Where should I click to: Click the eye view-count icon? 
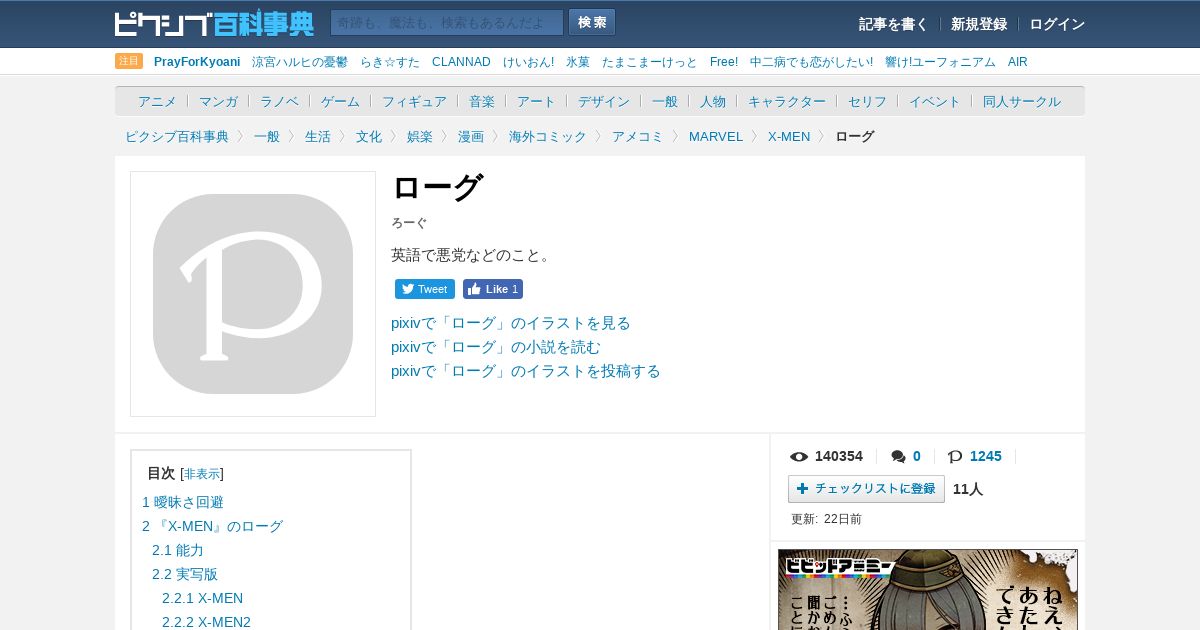pos(799,457)
